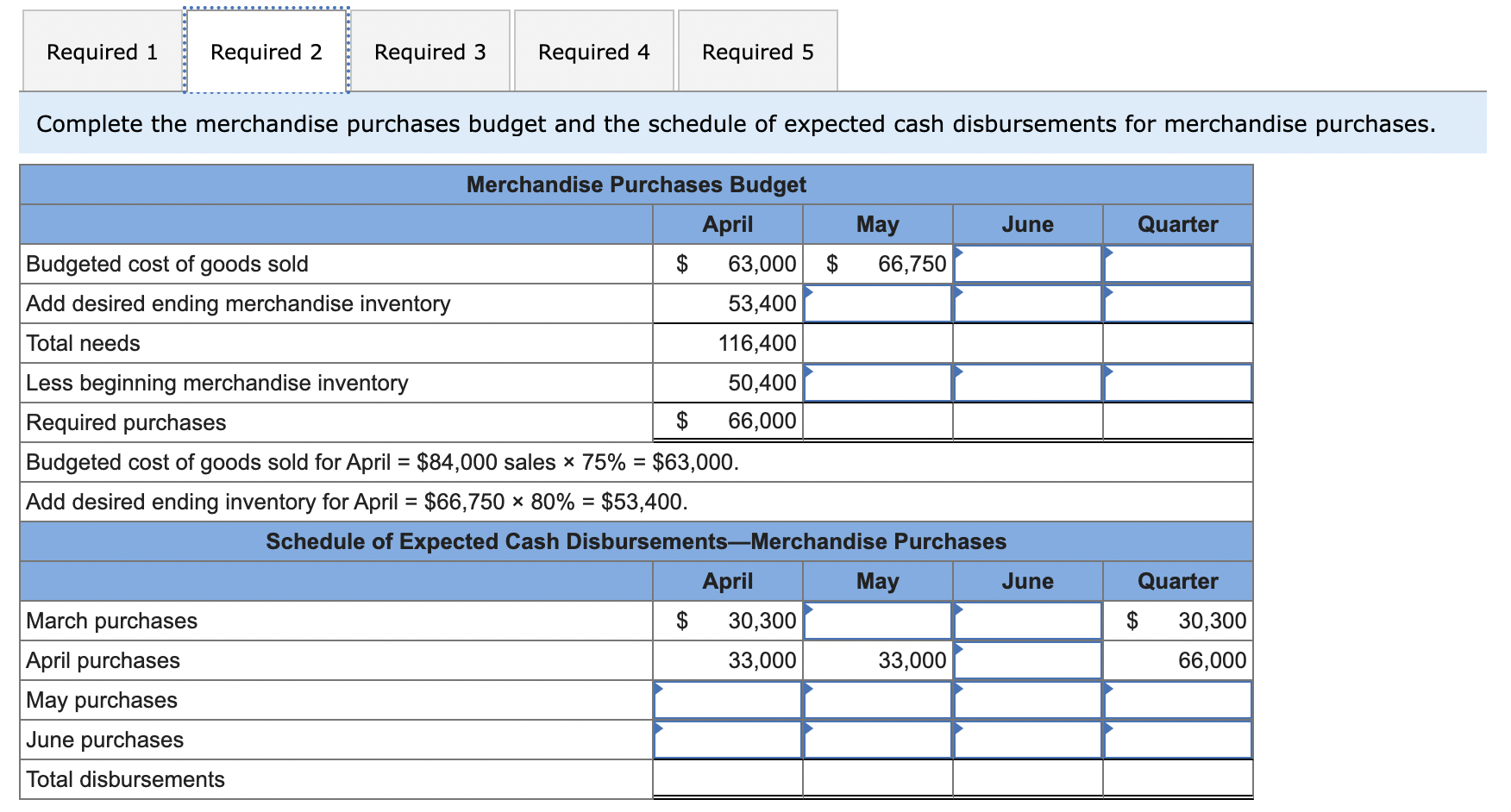Select June Budgeted cost of goods sold field
This screenshot has height=812, width=1511.
tap(1028, 264)
